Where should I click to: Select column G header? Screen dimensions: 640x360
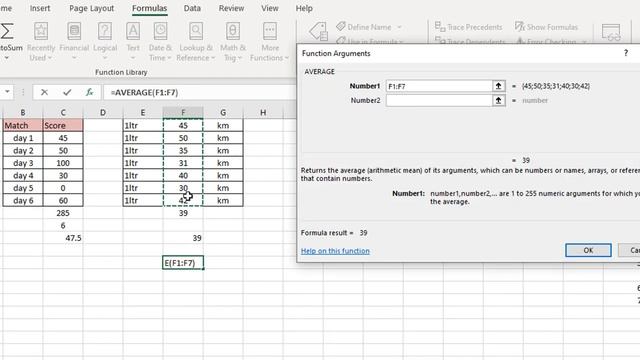click(x=223, y=113)
